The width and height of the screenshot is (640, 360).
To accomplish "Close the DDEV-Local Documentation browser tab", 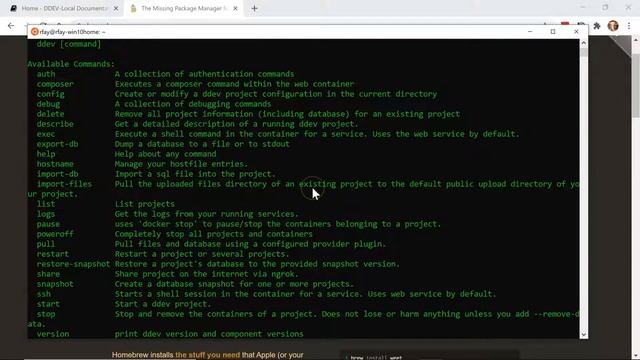I will [x=116, y=8].
